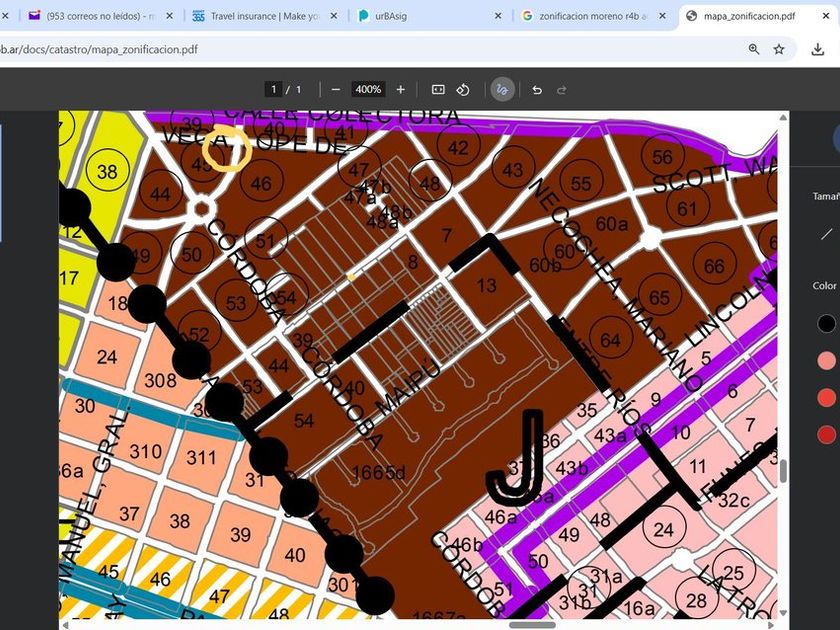The height and width of the screenshot is (630, 840).
Task: Choose the light salmon color swatch
Action: (826, 360)
